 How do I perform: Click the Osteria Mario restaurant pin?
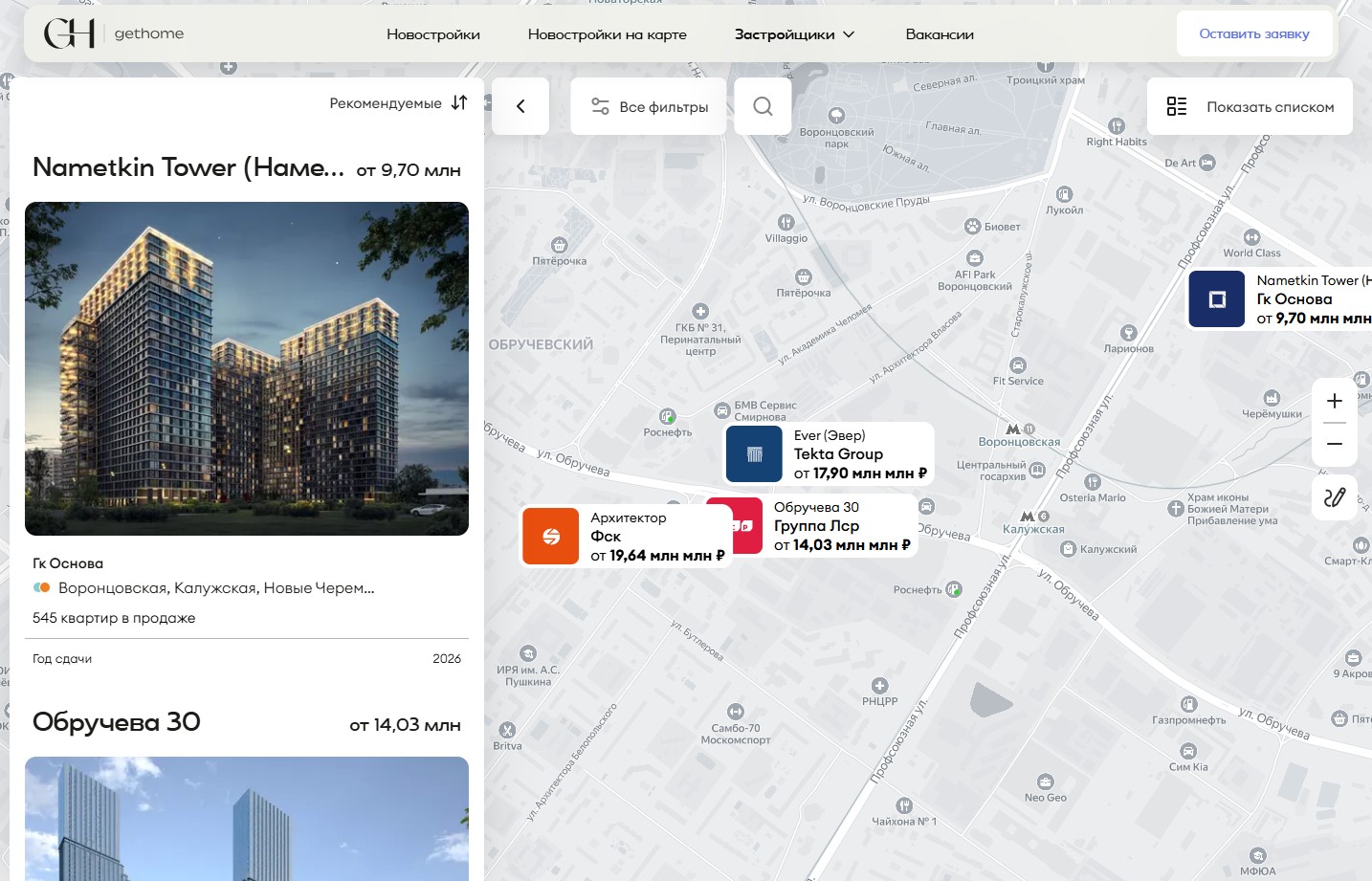pos(1093,482)
